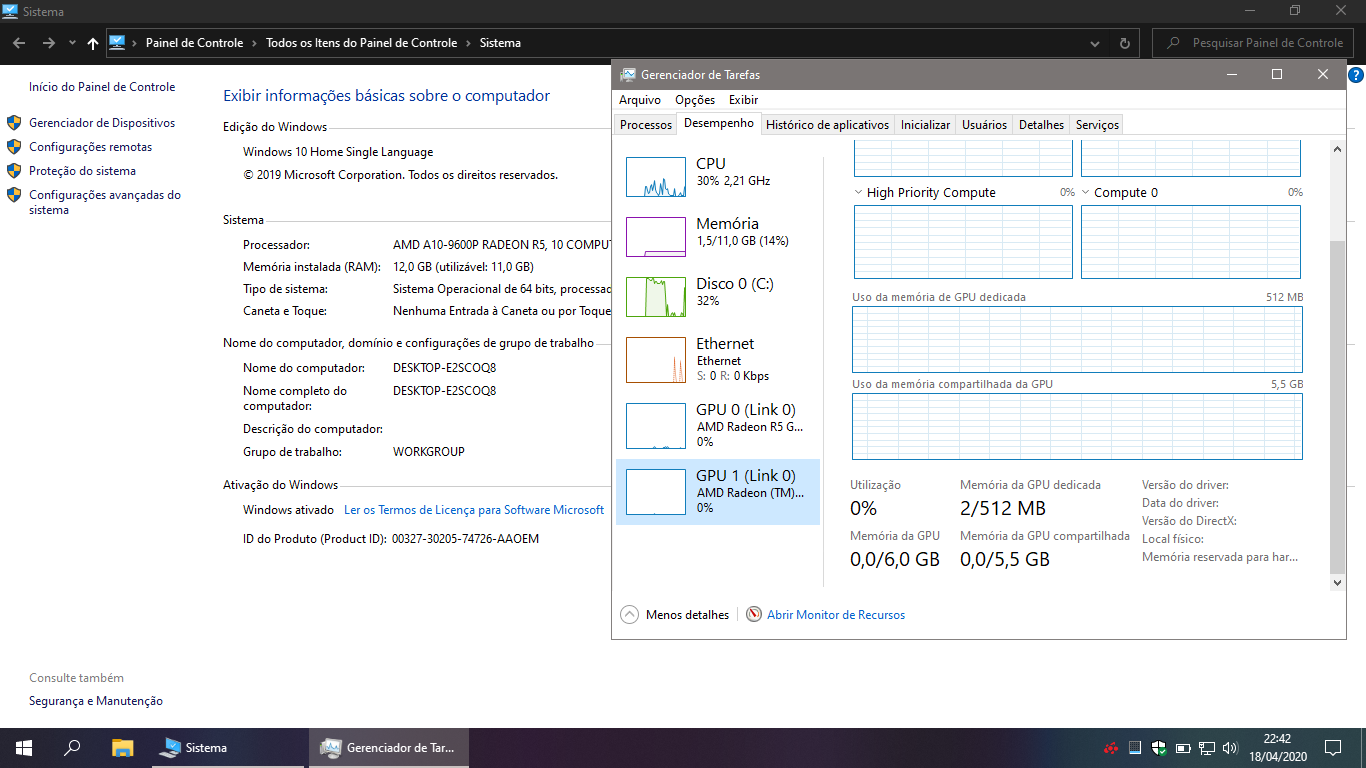Select the CPU performance graph thumbnail
This screenshot has width=1366, height=768.
pyautogui.click(x=656, y=177)
